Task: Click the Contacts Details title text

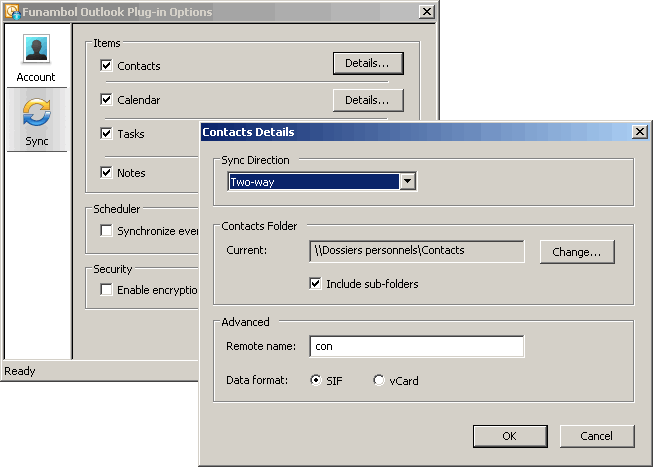Action: pyautogui.click(x=248, y=132)
